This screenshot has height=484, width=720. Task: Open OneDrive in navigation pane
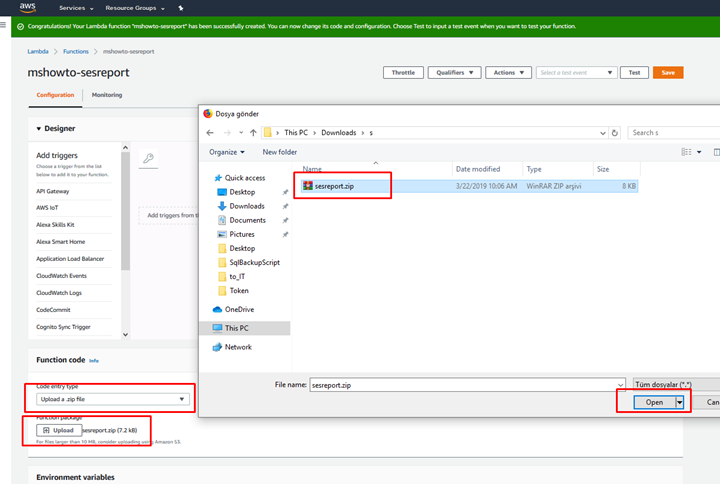239,310
